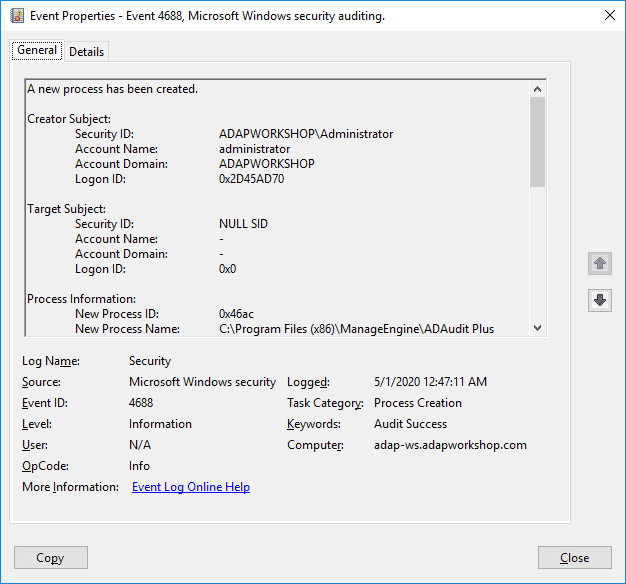Click the Event ID field showing 4688

point(141,403)
